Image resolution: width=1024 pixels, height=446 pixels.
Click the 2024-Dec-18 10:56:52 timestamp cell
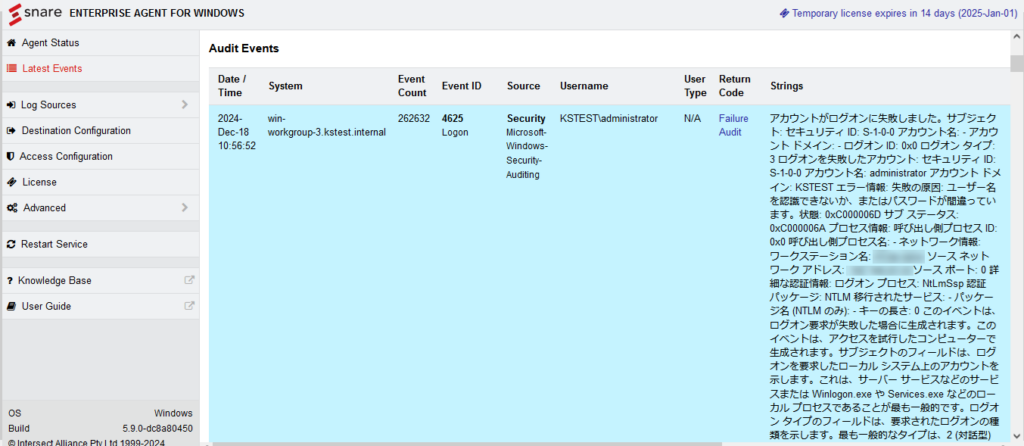click(x=237, y=132)
